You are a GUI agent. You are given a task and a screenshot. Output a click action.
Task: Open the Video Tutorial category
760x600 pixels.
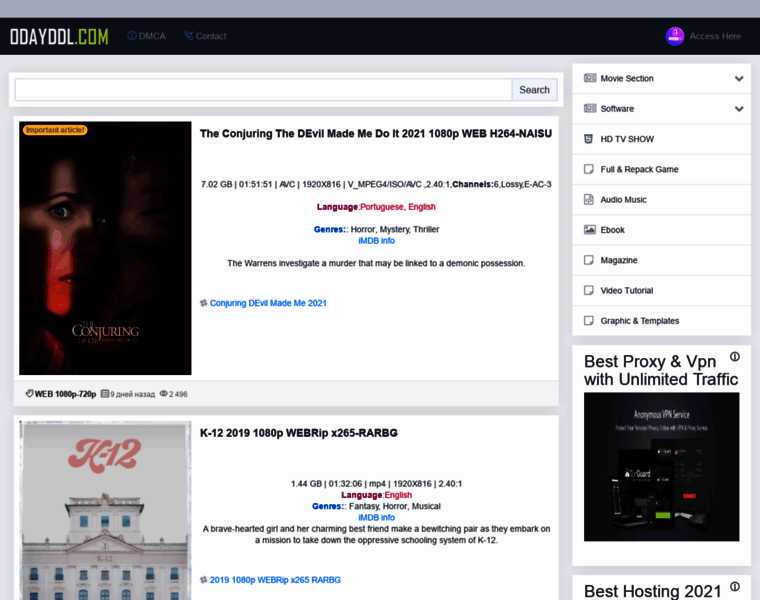pyautogui.click(x=662, y=290)
